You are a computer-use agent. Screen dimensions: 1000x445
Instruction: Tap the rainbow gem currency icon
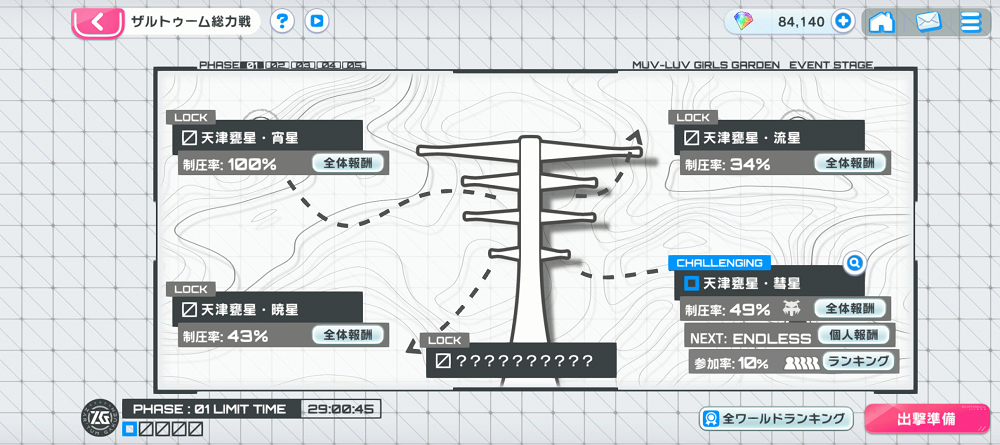(x=744, y=22)
